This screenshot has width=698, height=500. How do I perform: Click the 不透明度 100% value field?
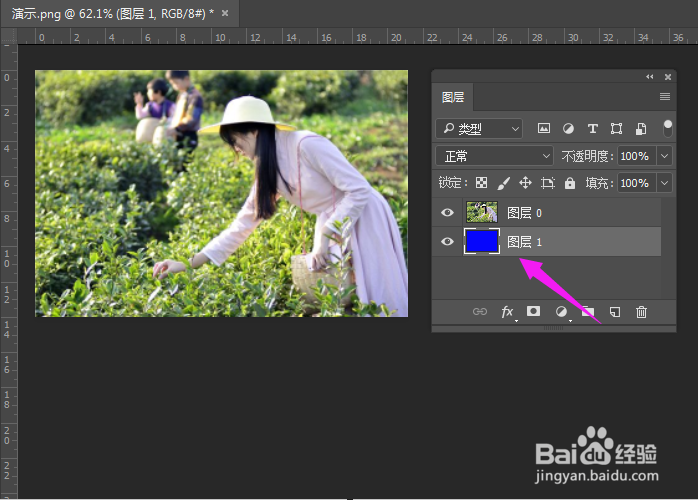[637, 156]
